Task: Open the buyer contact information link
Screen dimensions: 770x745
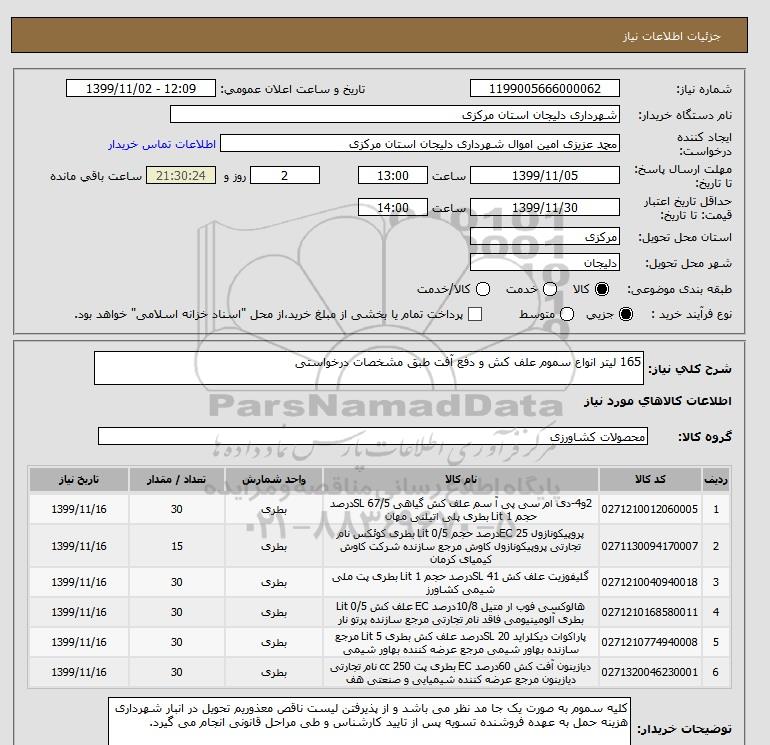Action: [162, 144]
